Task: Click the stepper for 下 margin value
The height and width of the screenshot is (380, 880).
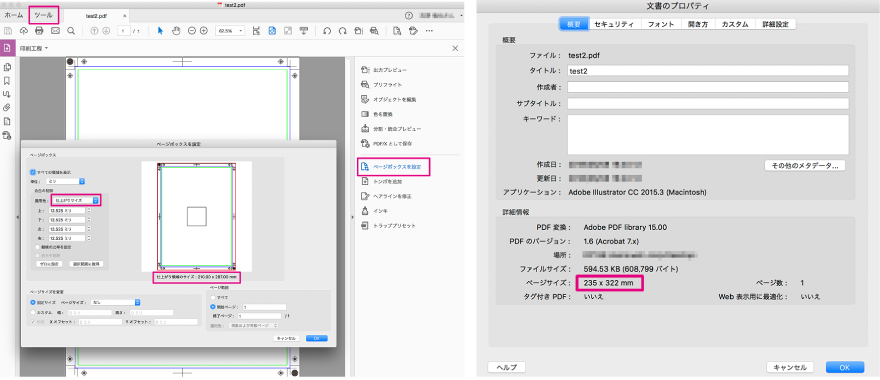Action: (x=89, y=219)
